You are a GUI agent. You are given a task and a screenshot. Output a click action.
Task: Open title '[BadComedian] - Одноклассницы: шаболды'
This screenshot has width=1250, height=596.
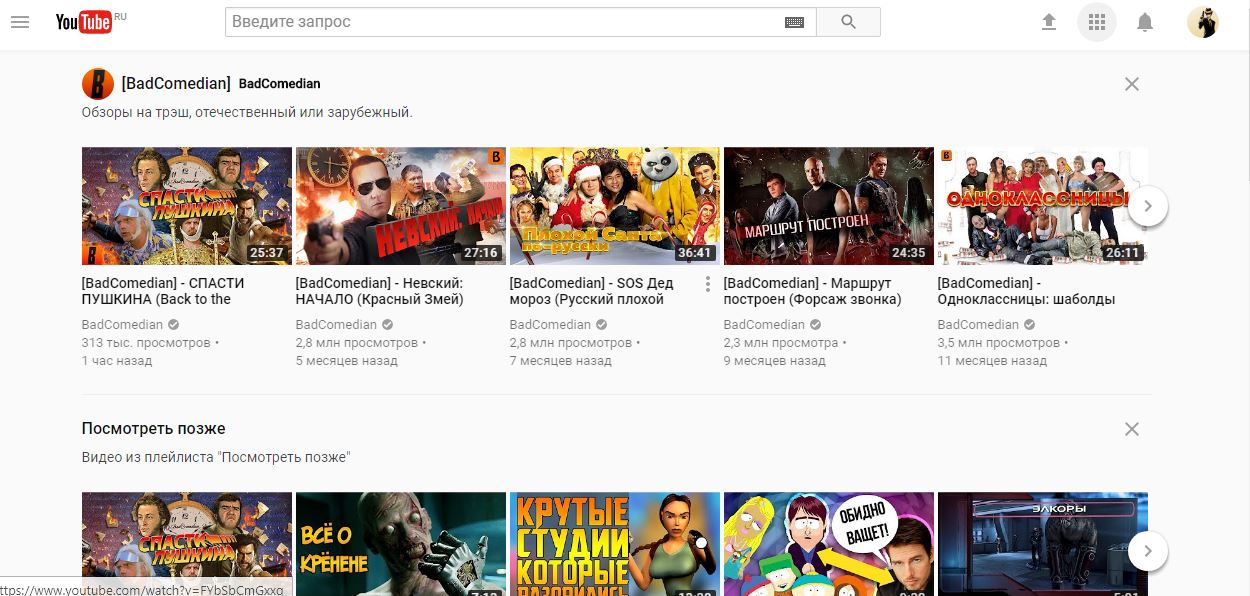pyautogui.click(x=1027, y=291)
